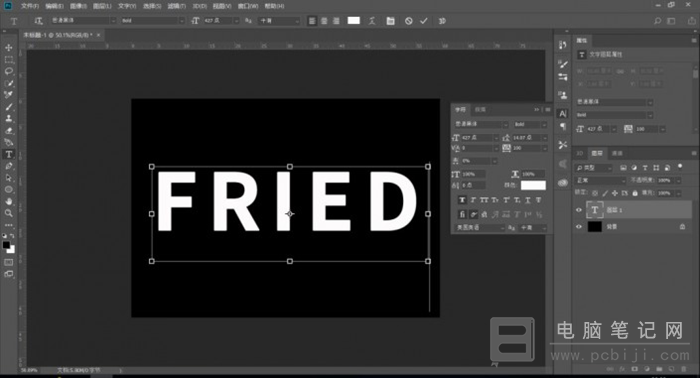Right align text in options bar
This screenshot has height=378, width=700.
coord(336,21)
